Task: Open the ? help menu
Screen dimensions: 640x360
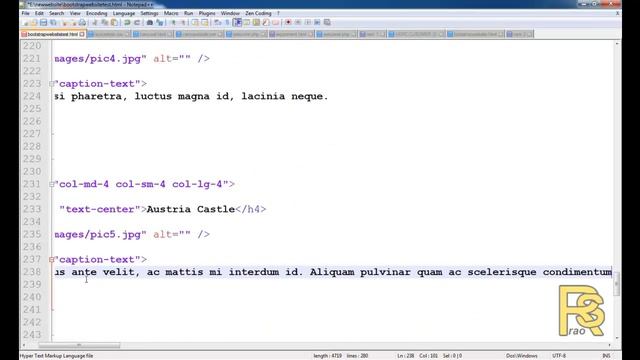Action: (278, 13)
